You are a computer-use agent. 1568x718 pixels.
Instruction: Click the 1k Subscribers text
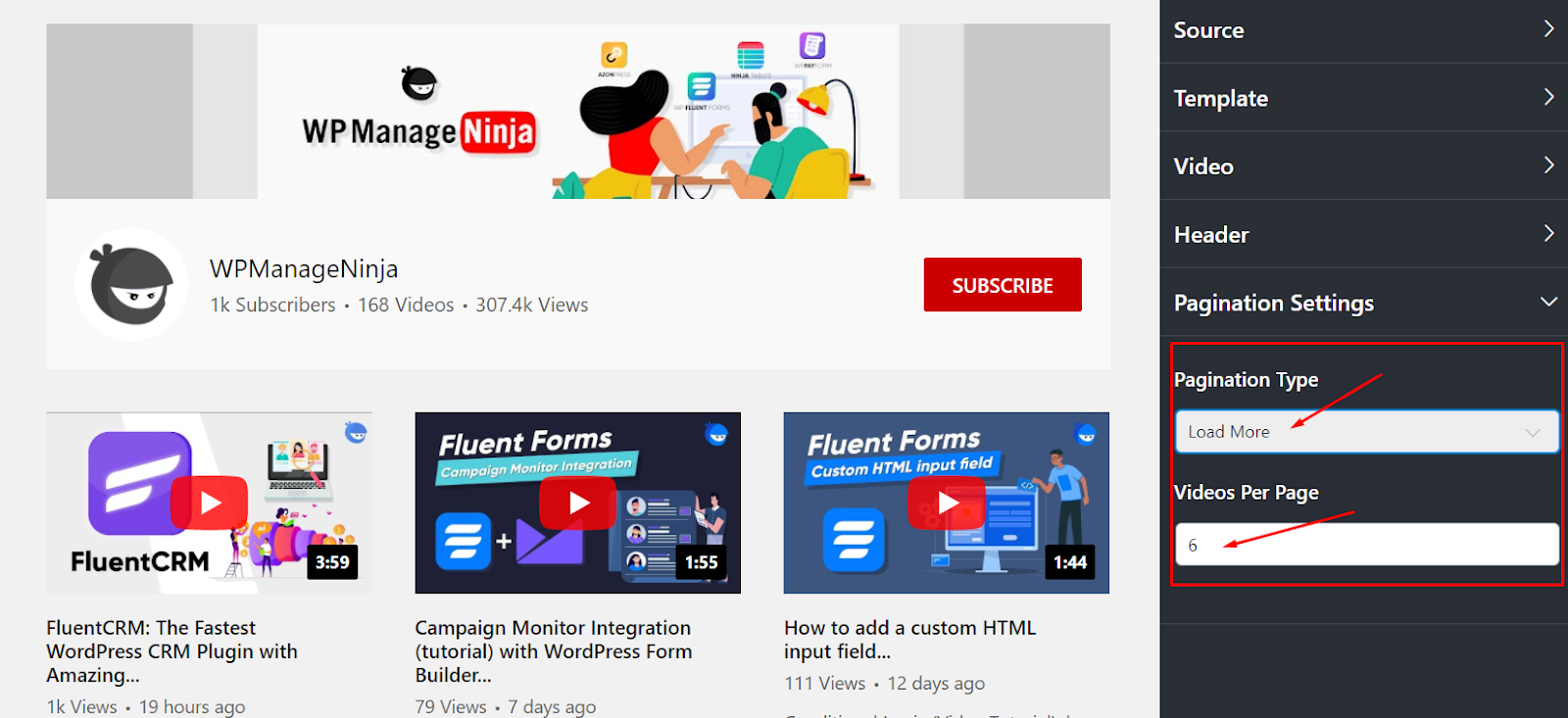(272, 305)
